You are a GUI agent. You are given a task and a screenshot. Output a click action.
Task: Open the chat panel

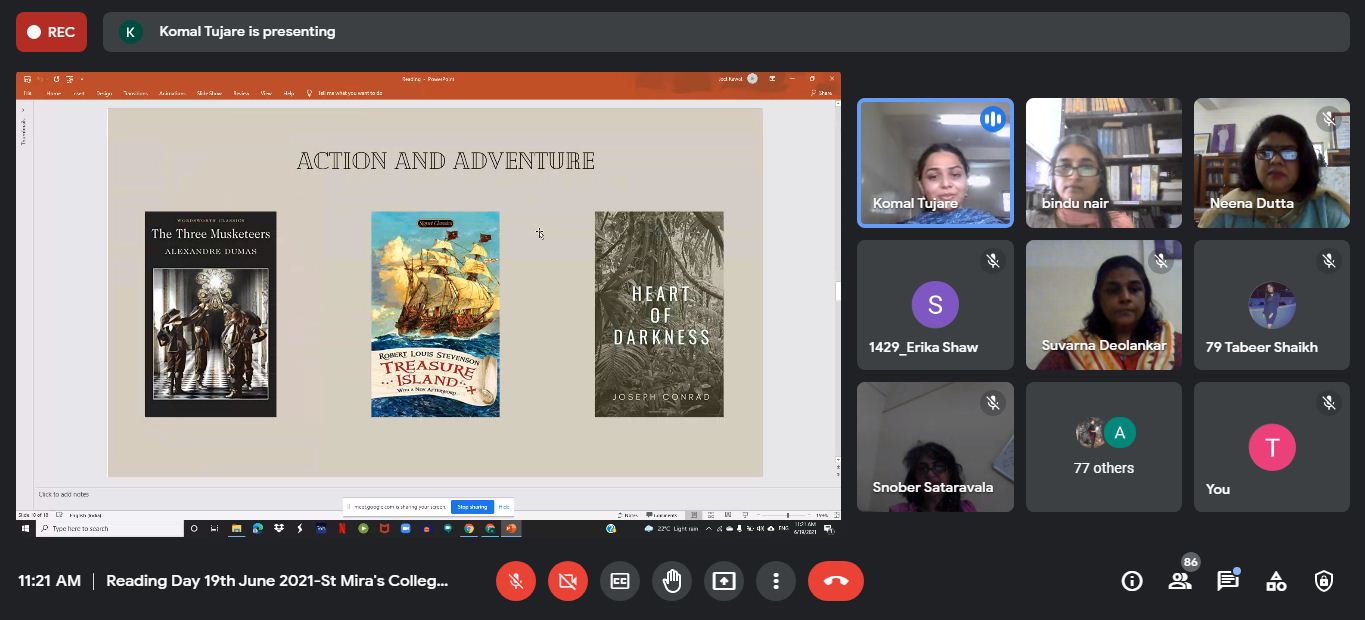click(1228, 581)
